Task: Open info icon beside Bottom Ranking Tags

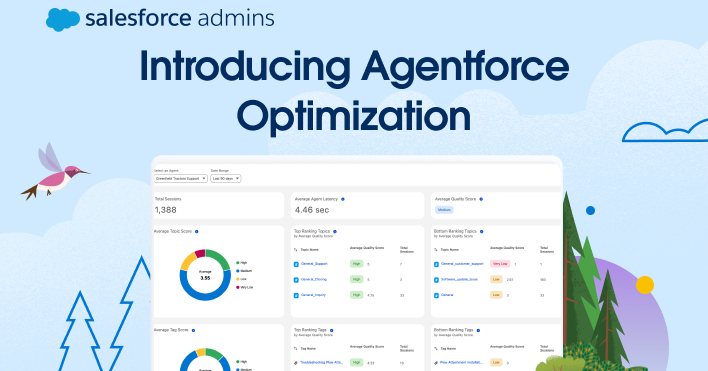Action: 478,330
